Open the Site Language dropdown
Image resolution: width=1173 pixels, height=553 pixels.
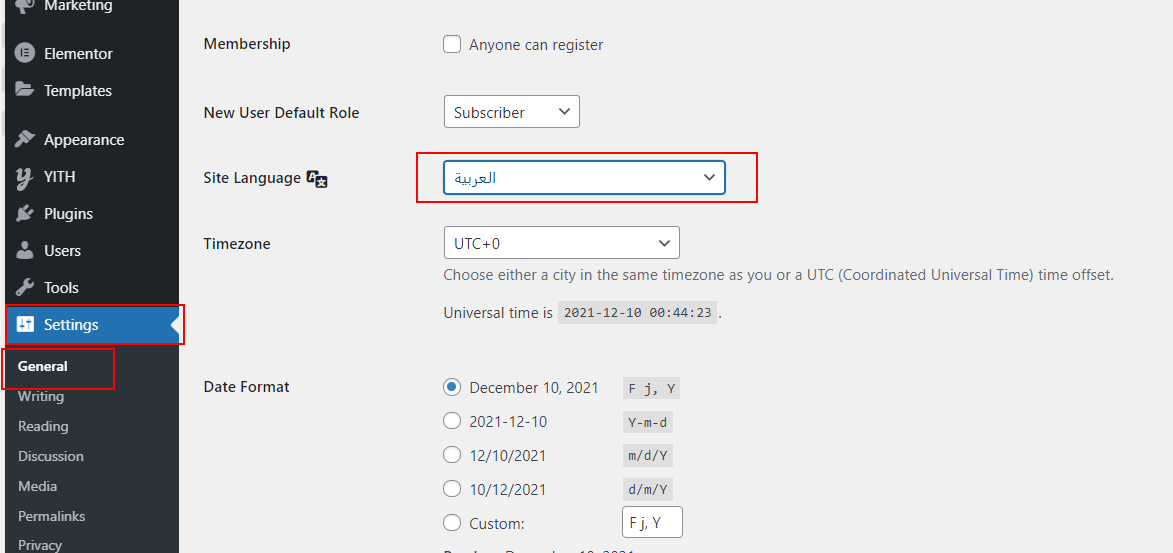pyautogui.click(x=584, y=178)
